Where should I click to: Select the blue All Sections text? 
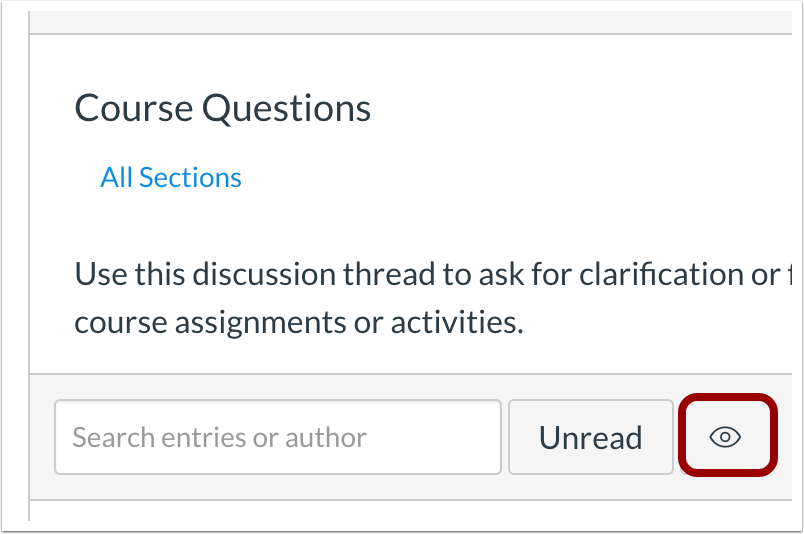click(171, 178)
